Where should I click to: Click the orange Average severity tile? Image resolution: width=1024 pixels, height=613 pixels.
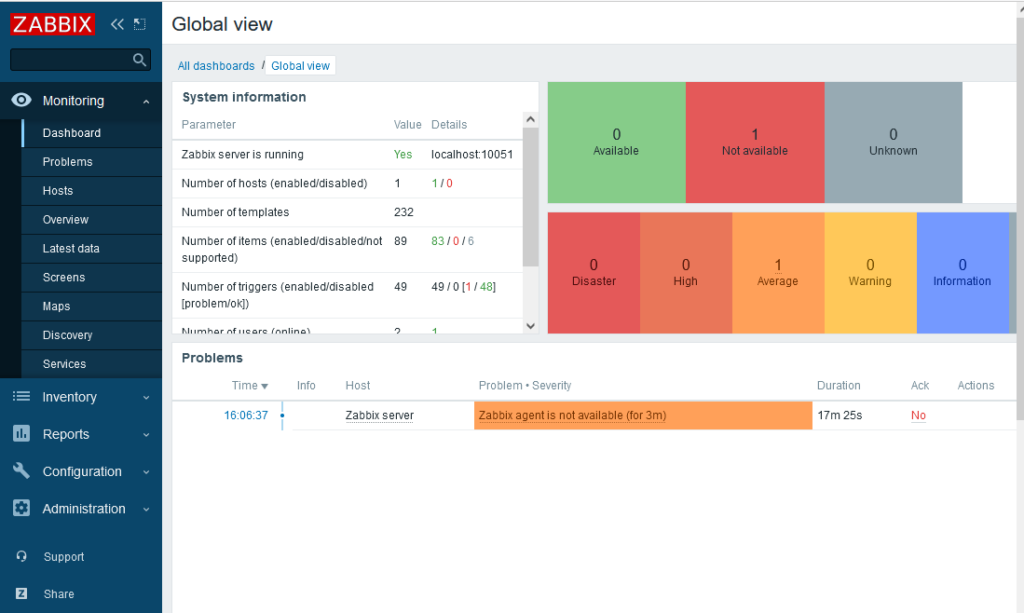pos(778,272)
